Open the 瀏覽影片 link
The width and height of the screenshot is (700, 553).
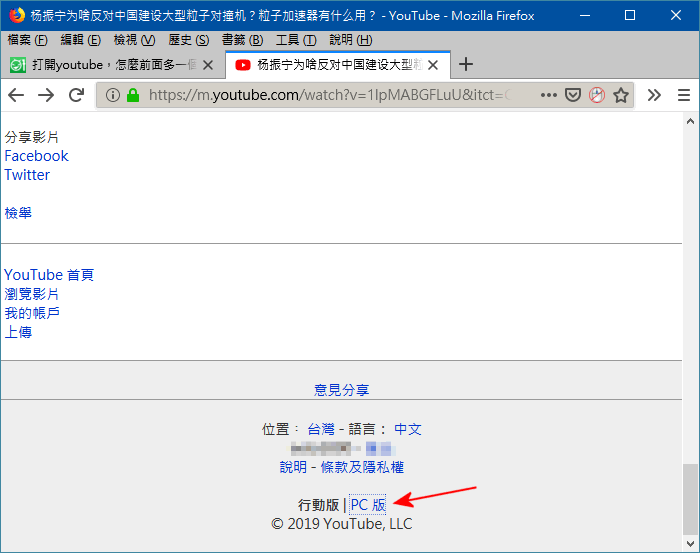[x=31, y=294]
